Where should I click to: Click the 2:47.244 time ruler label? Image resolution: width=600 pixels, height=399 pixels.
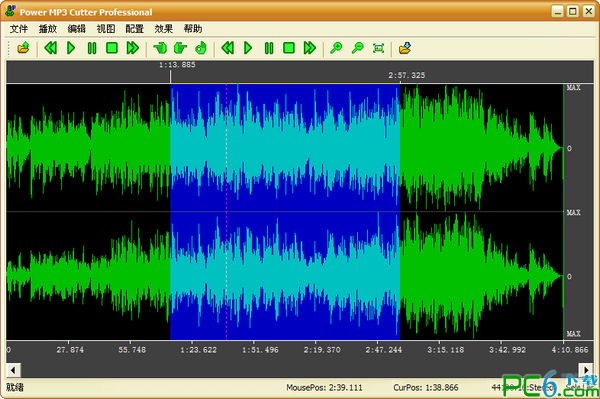click(x=383, y=350)
